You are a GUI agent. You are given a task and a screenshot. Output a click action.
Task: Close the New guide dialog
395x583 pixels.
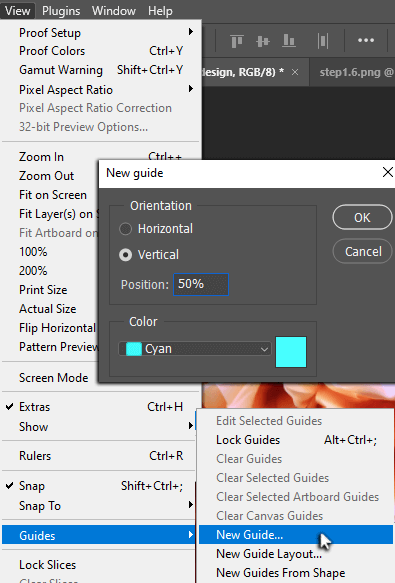[x=388, y=172]
